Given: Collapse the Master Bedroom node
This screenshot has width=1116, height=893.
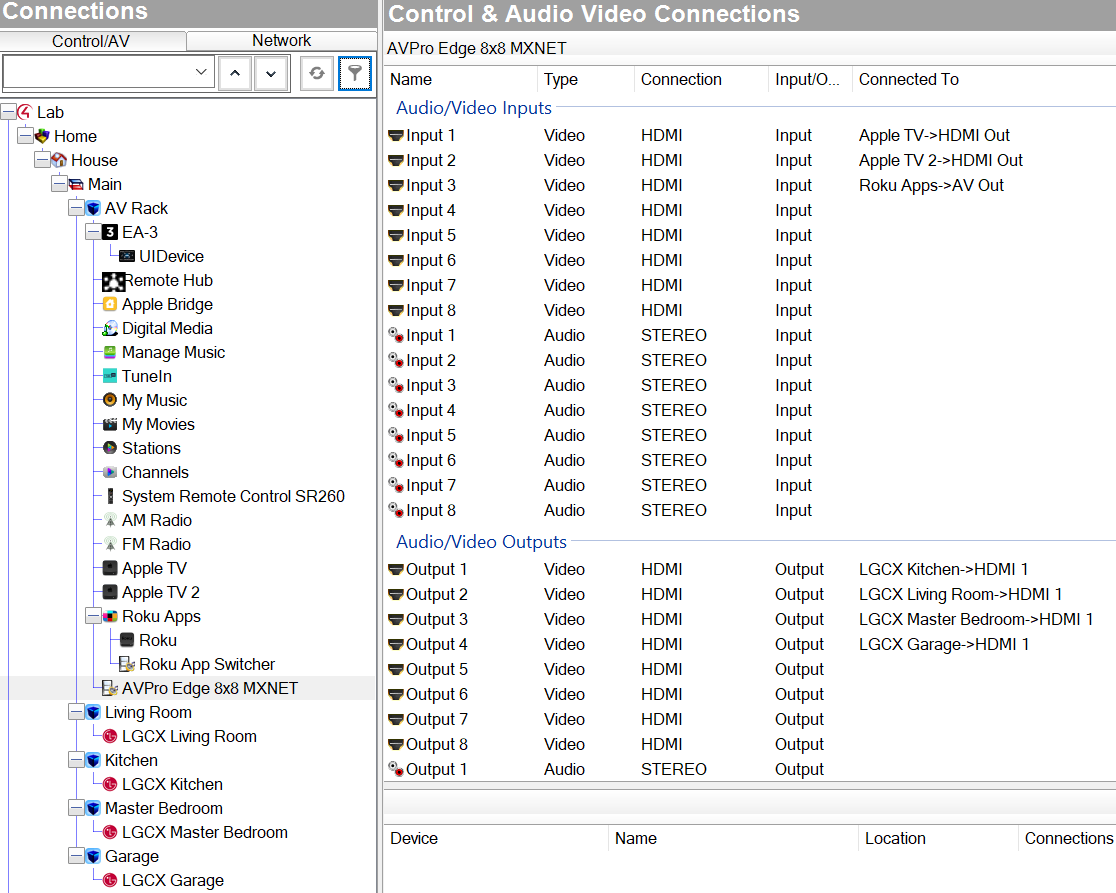Looking at the screenshot, I should pyautogui.click(x=76, y=808).
